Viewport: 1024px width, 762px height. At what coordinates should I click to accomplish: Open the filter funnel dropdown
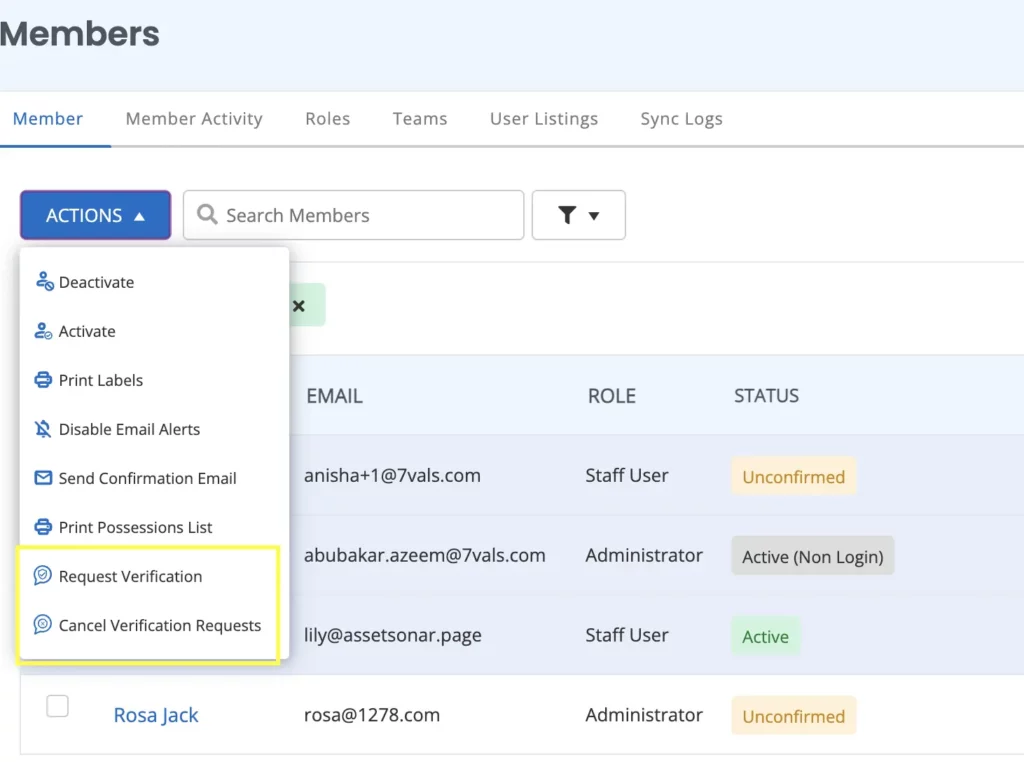click(578, 215)
